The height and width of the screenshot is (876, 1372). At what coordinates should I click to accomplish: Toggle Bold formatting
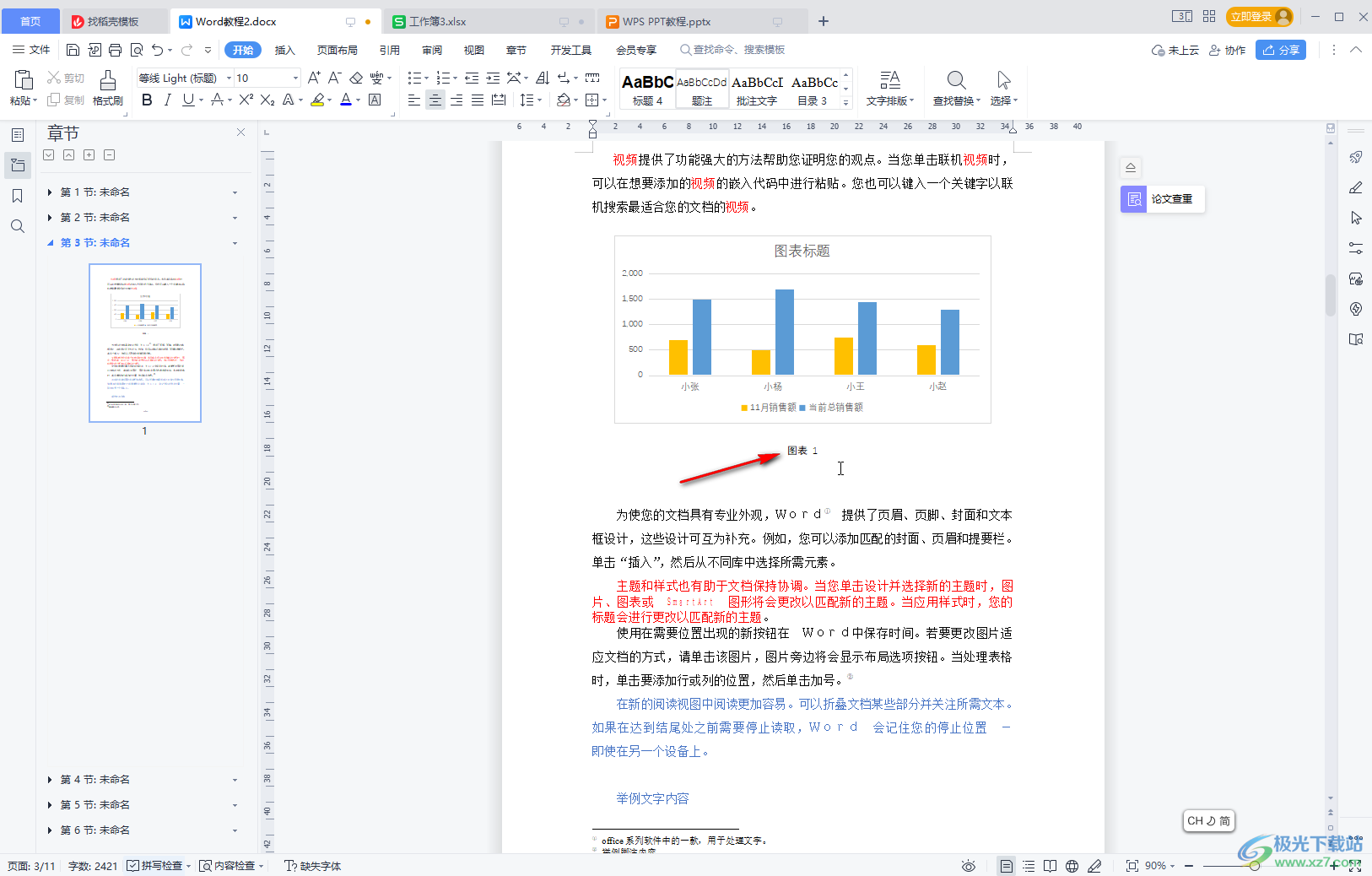tap(147, 100)
